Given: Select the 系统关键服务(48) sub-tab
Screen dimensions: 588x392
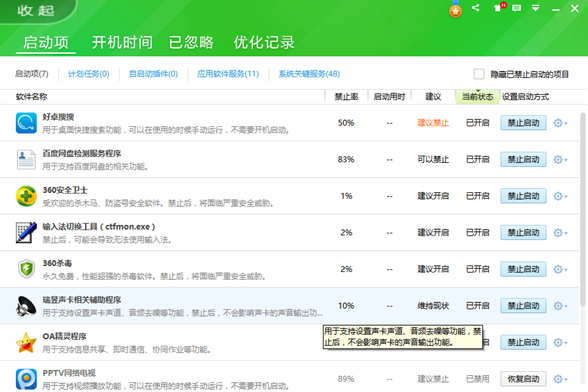Looking at the screenshot, I should (x=309, y=74).
